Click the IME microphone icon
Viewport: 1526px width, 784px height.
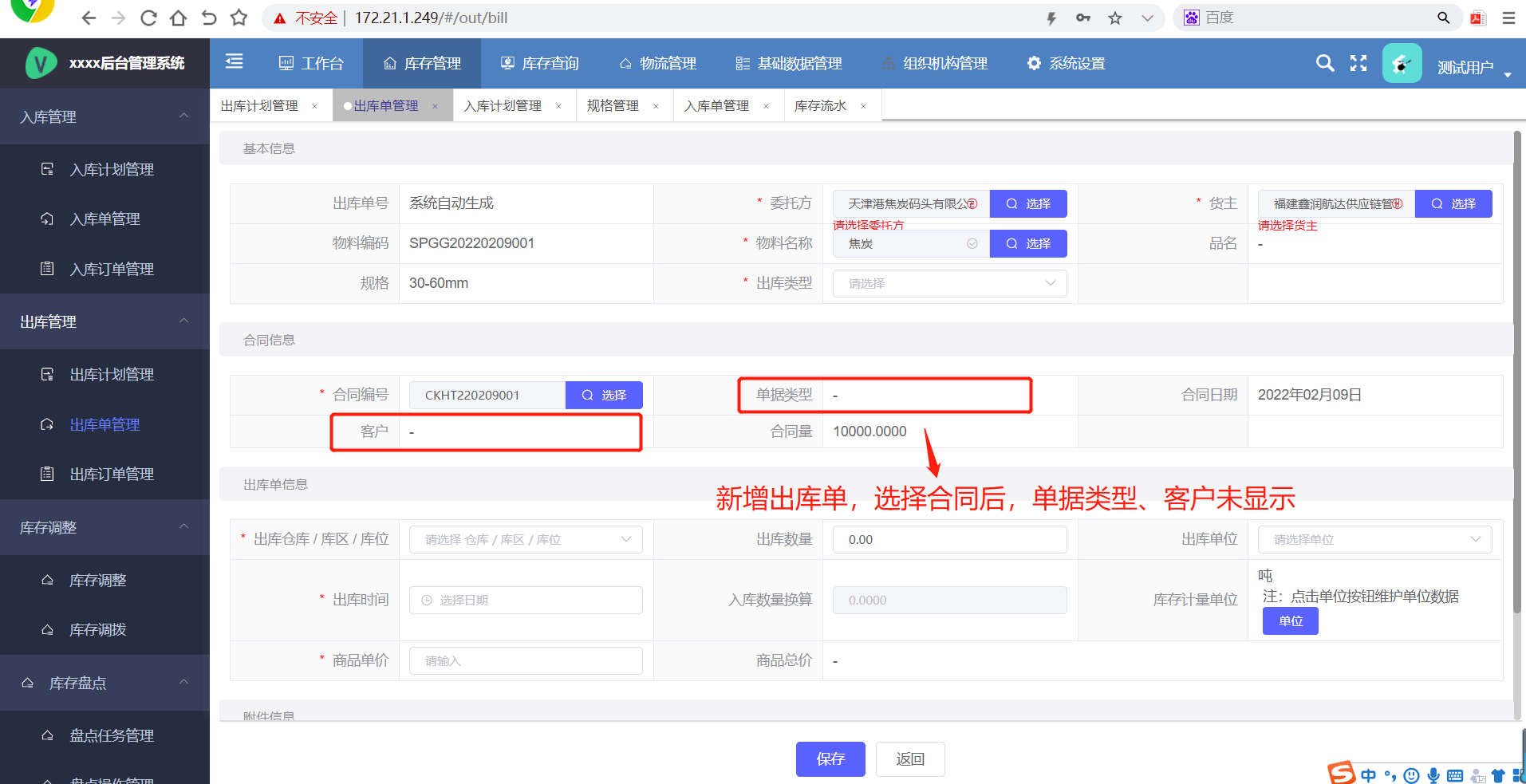[x=1433, y=775]
